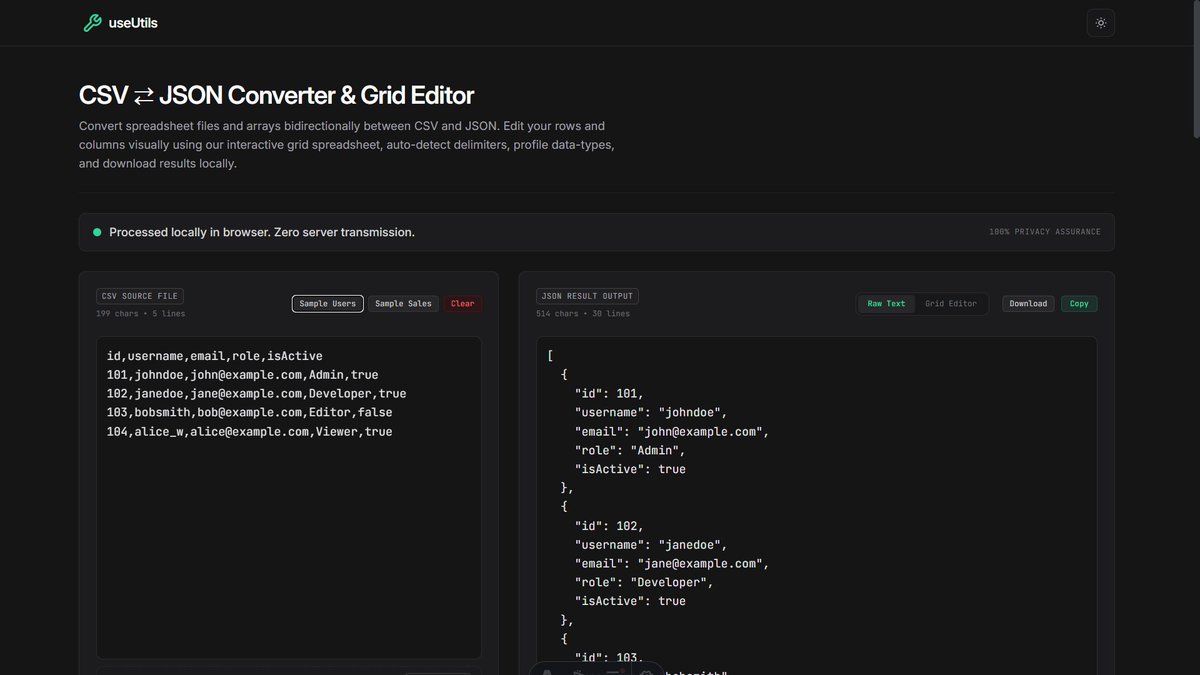Clear the CSV source input
The width and height of the screenshot is (1200, 675).
[x=463, y=303]
